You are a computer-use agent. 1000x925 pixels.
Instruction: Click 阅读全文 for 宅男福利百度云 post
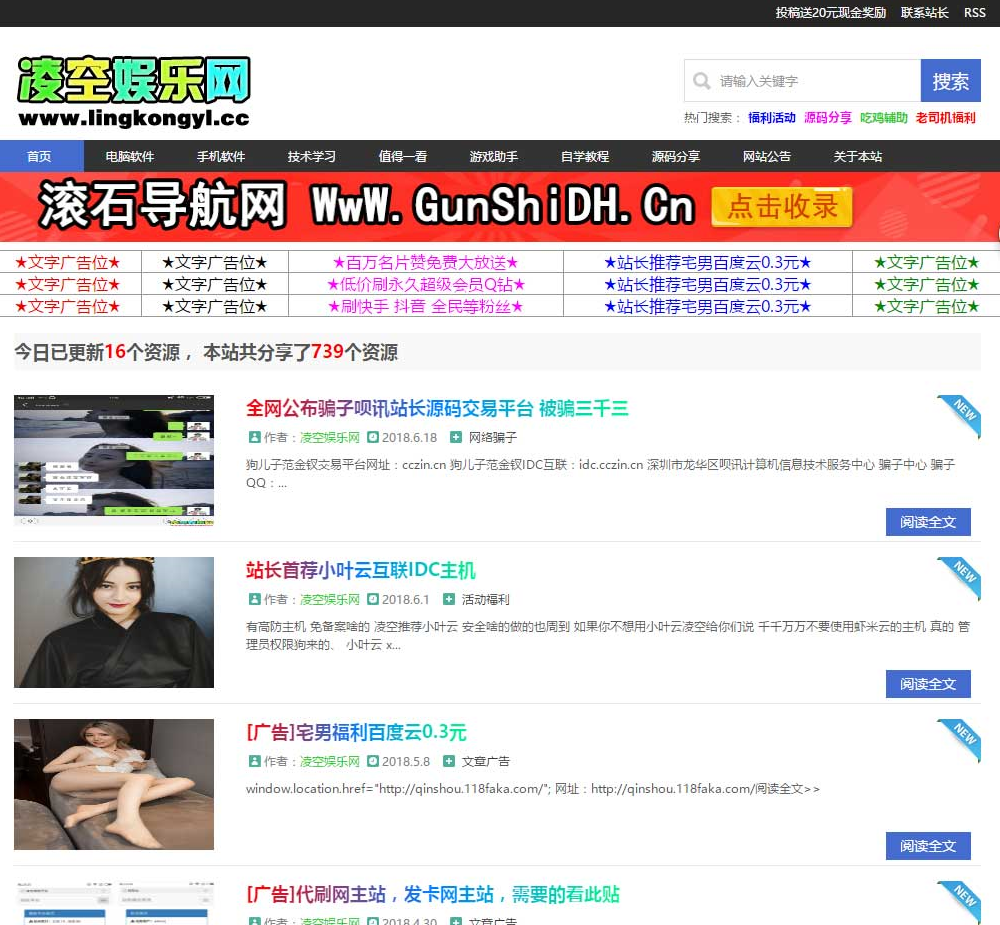coord(928,846)
